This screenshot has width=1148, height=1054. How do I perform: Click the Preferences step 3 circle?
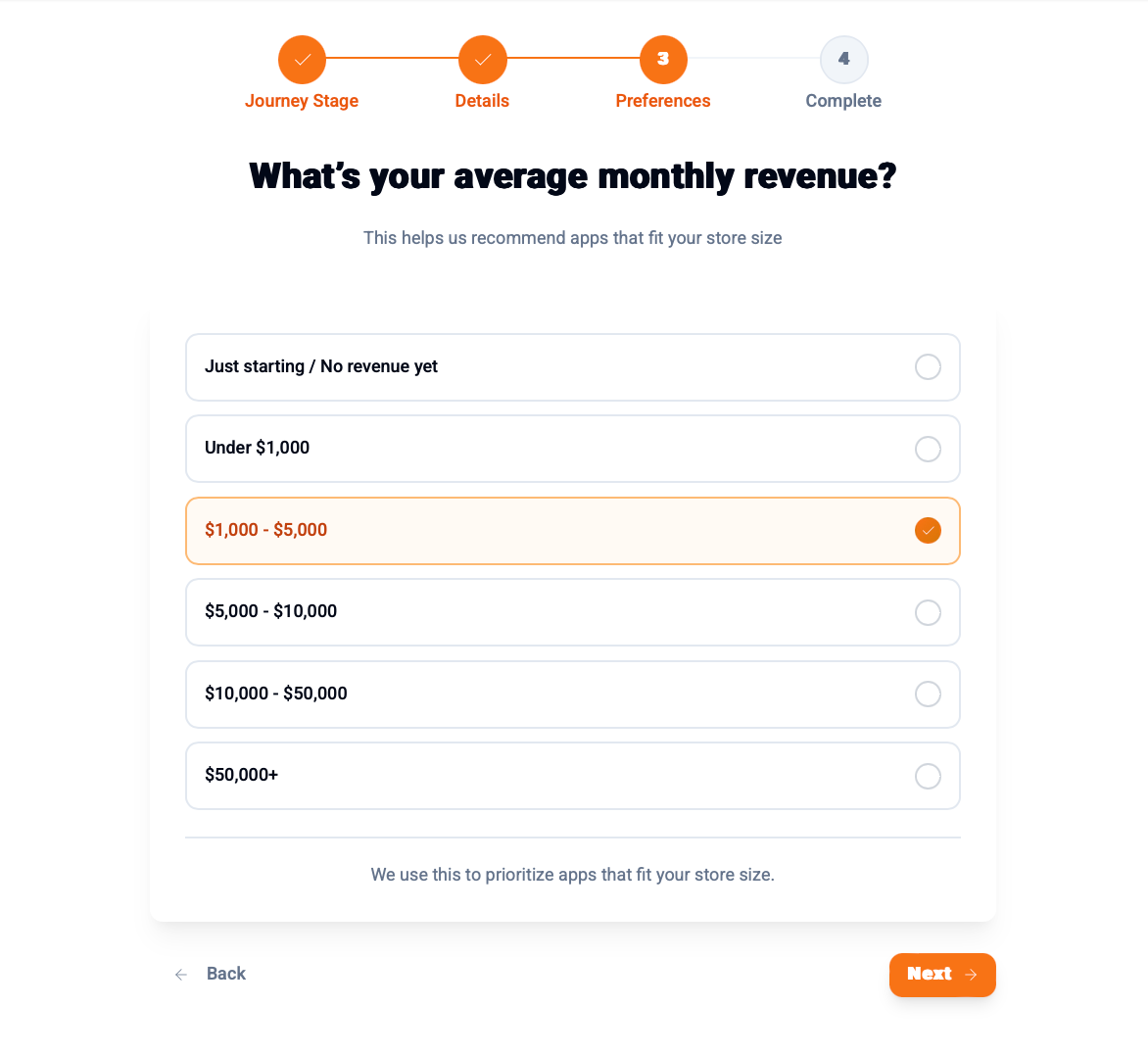pos(663,60)
